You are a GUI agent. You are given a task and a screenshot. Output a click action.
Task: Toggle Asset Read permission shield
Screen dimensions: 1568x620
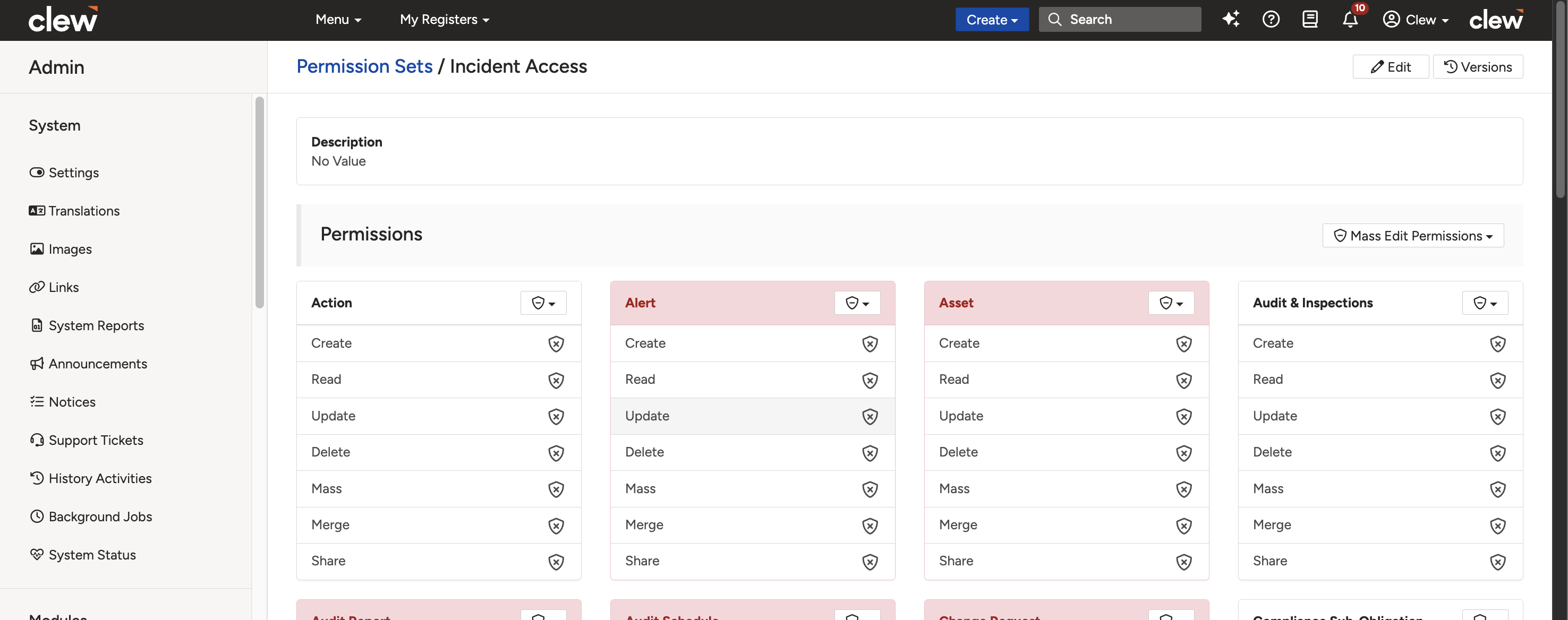pyautogui.click(x=1183, y=380)
